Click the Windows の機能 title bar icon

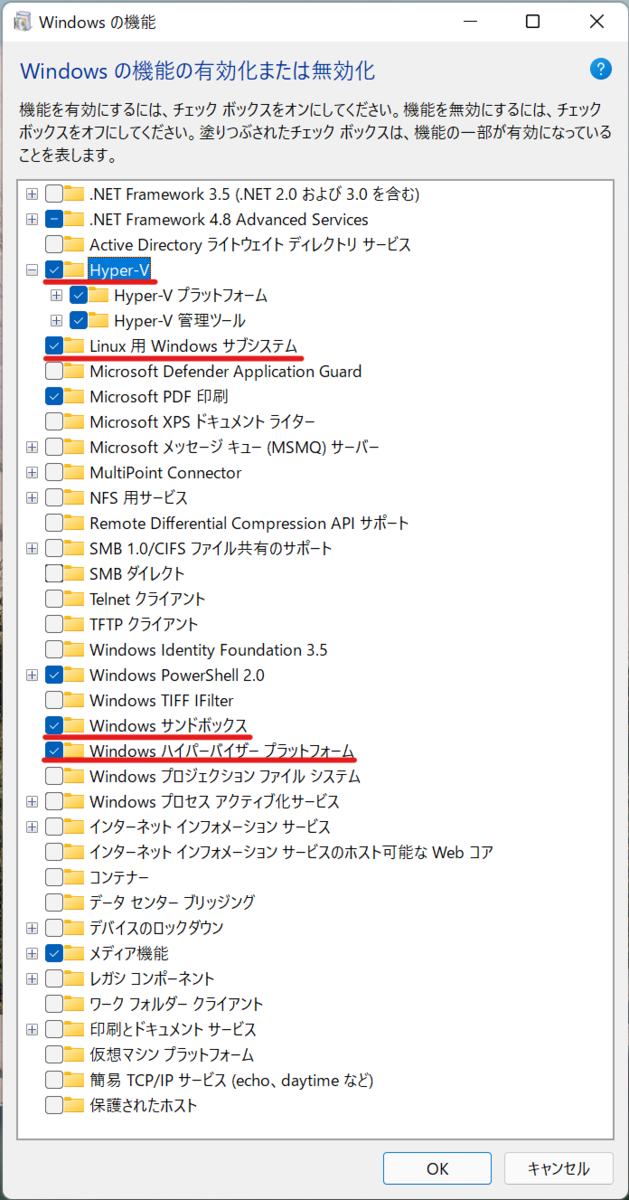pyautogui.click(x=23, y=21)
